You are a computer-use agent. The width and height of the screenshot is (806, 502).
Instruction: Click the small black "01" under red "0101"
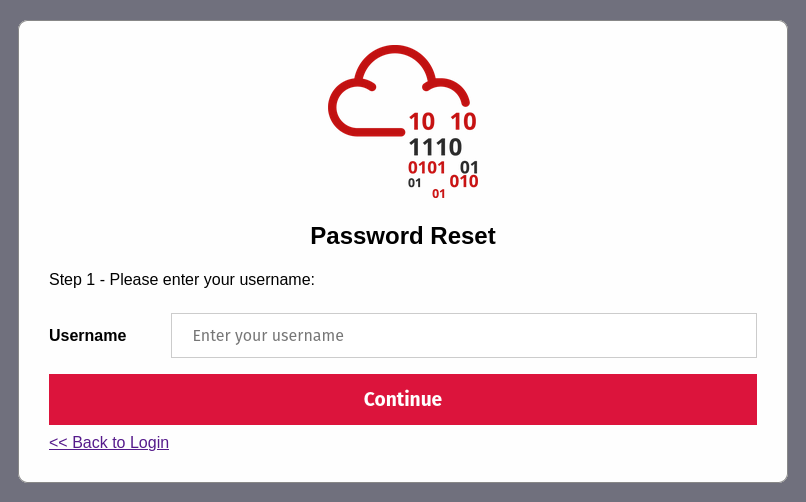pos(415,183)
